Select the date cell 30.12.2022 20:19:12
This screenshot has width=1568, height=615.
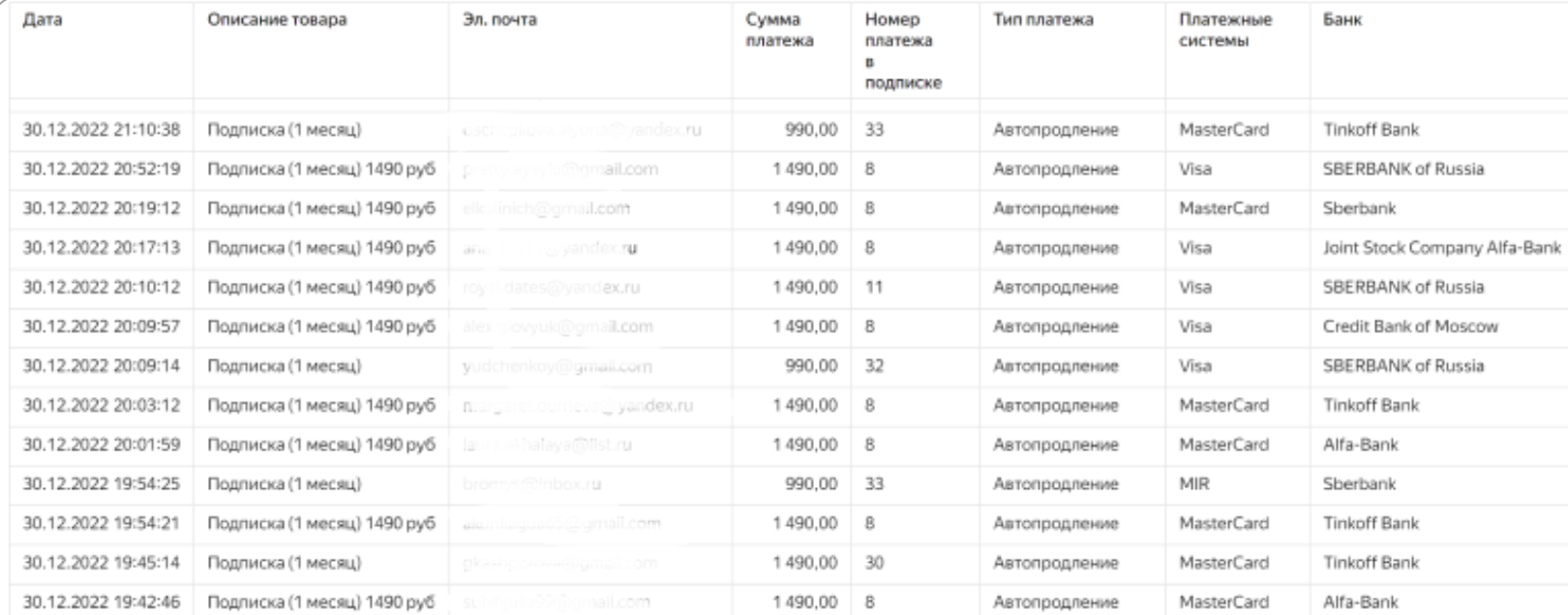click(102, 208)
